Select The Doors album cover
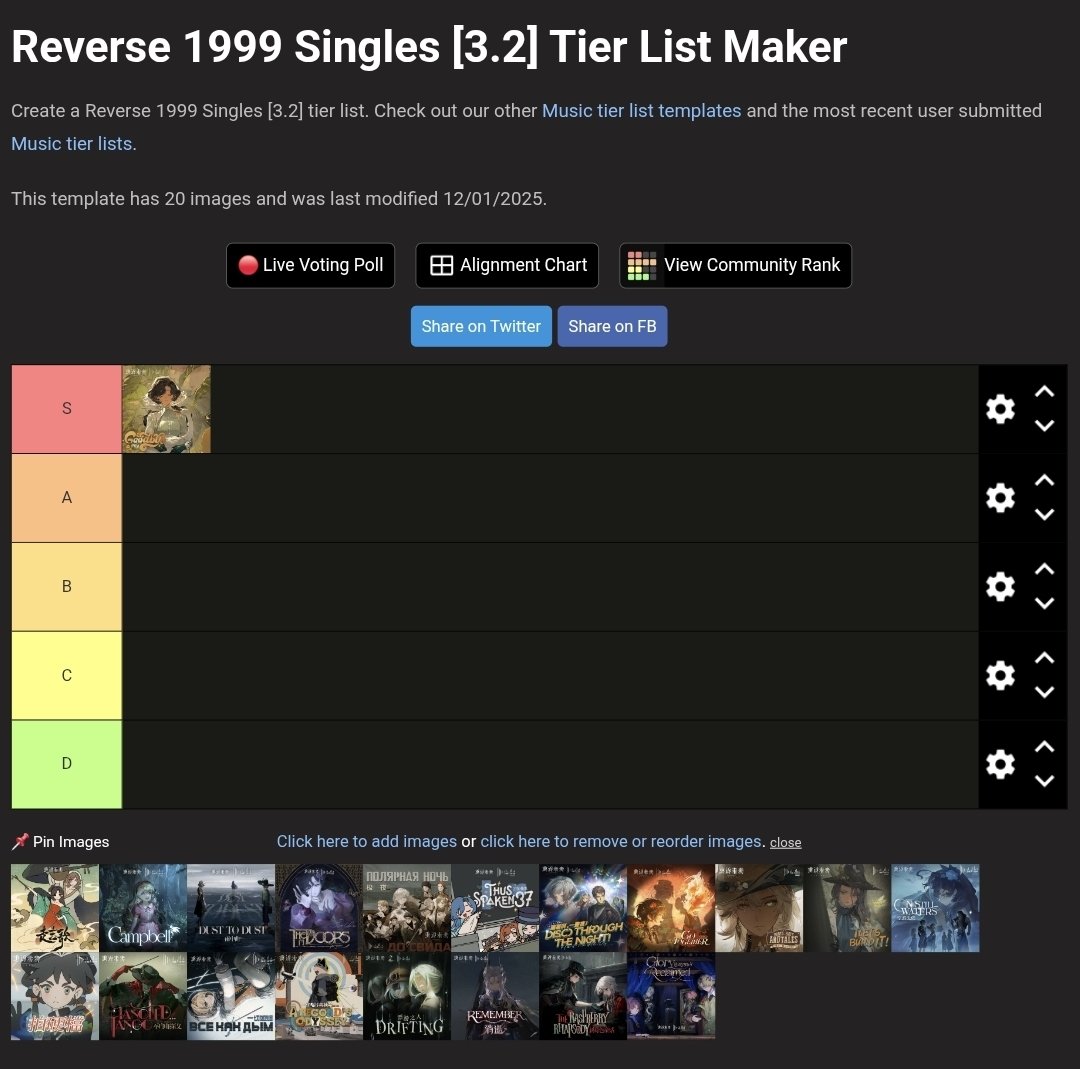Screen dimensions: 1080x1069 (319, 908)
